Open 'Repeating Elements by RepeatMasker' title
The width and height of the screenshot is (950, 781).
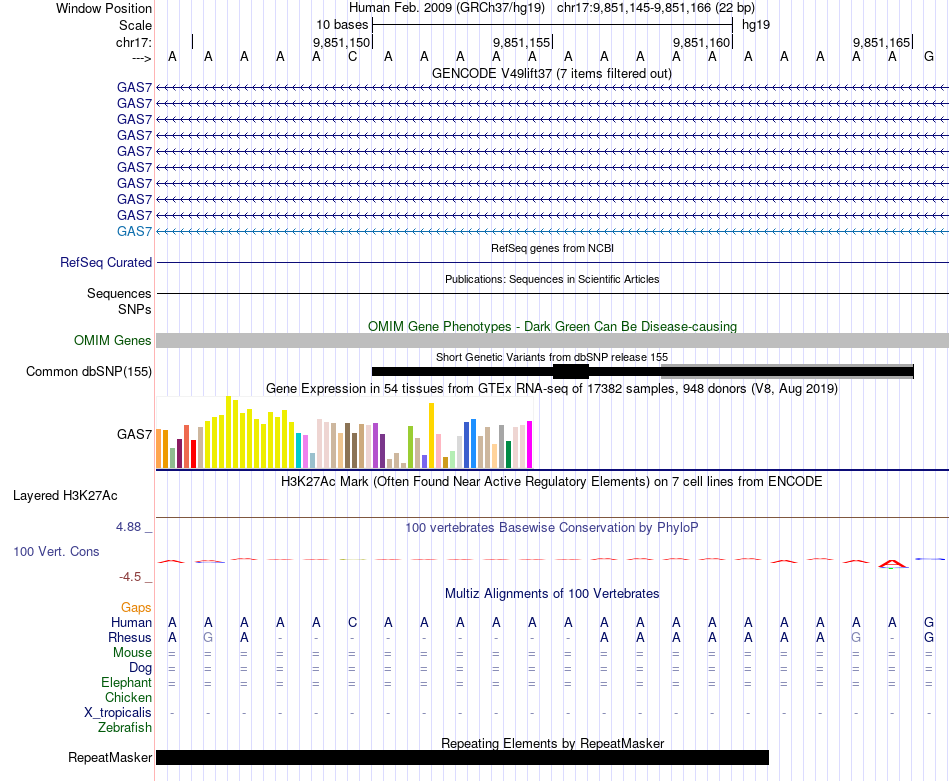coord(552,743)
